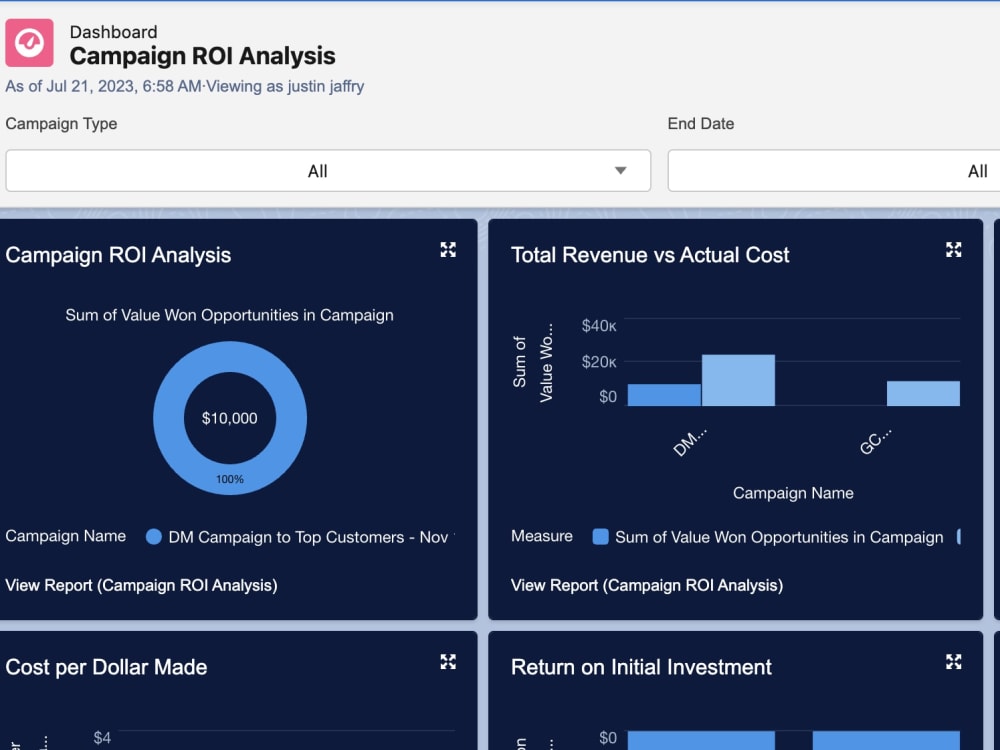This screenshot has width=1000, height=750.
Task: Click the tall light blue DM bar
Action: coord(739,380)
